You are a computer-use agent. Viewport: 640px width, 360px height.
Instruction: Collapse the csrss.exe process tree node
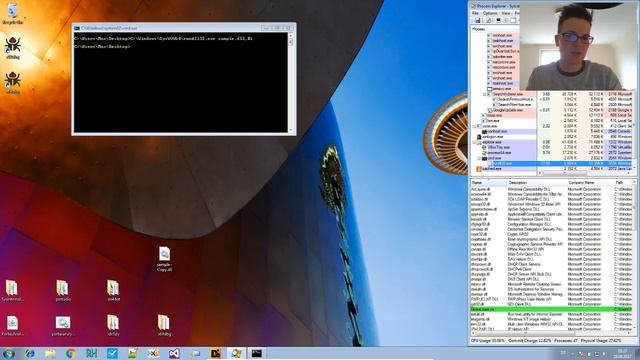(x=475, y=126)
